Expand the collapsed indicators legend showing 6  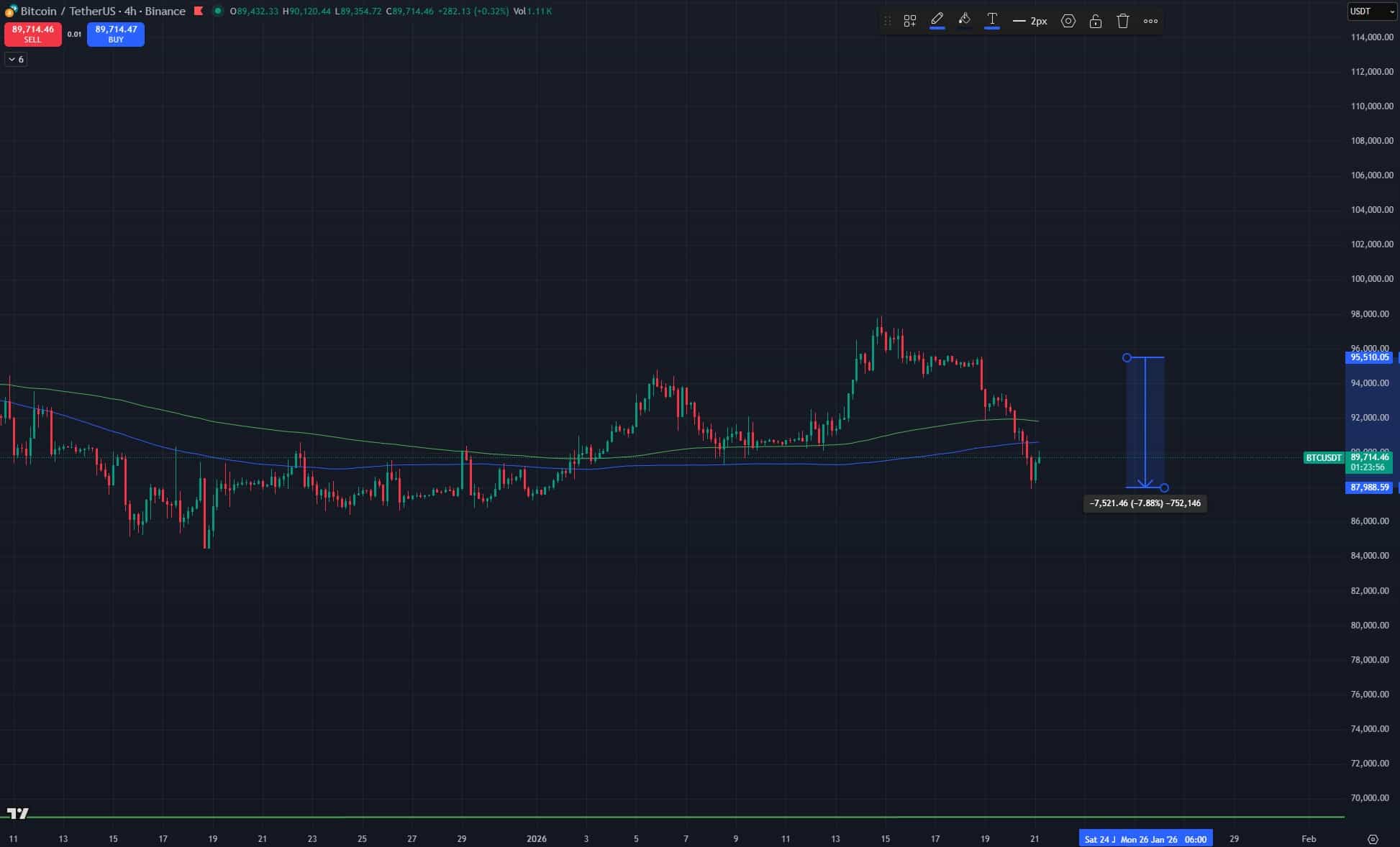coord(17,60)
